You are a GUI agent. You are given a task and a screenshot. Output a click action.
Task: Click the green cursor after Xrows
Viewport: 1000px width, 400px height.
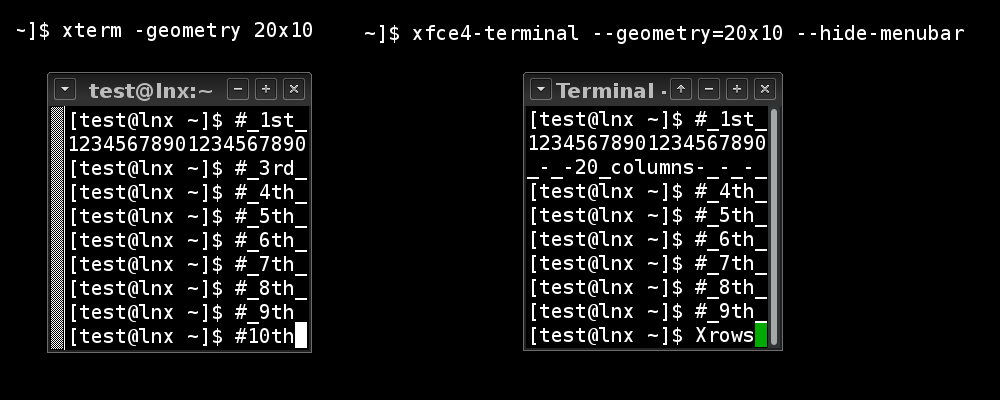click(761, 336)
